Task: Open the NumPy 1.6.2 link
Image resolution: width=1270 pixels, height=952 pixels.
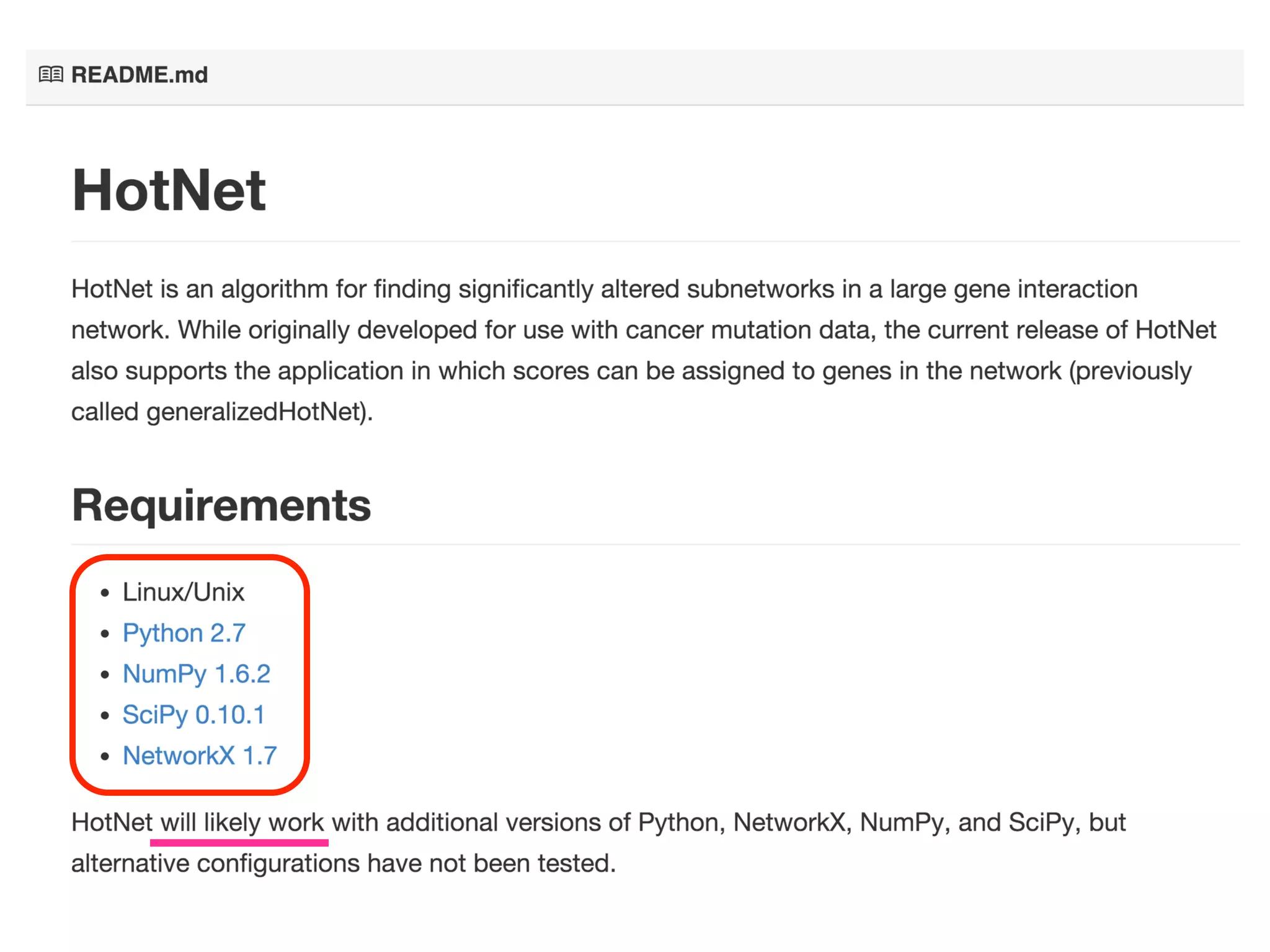Action: pos(197,674)
